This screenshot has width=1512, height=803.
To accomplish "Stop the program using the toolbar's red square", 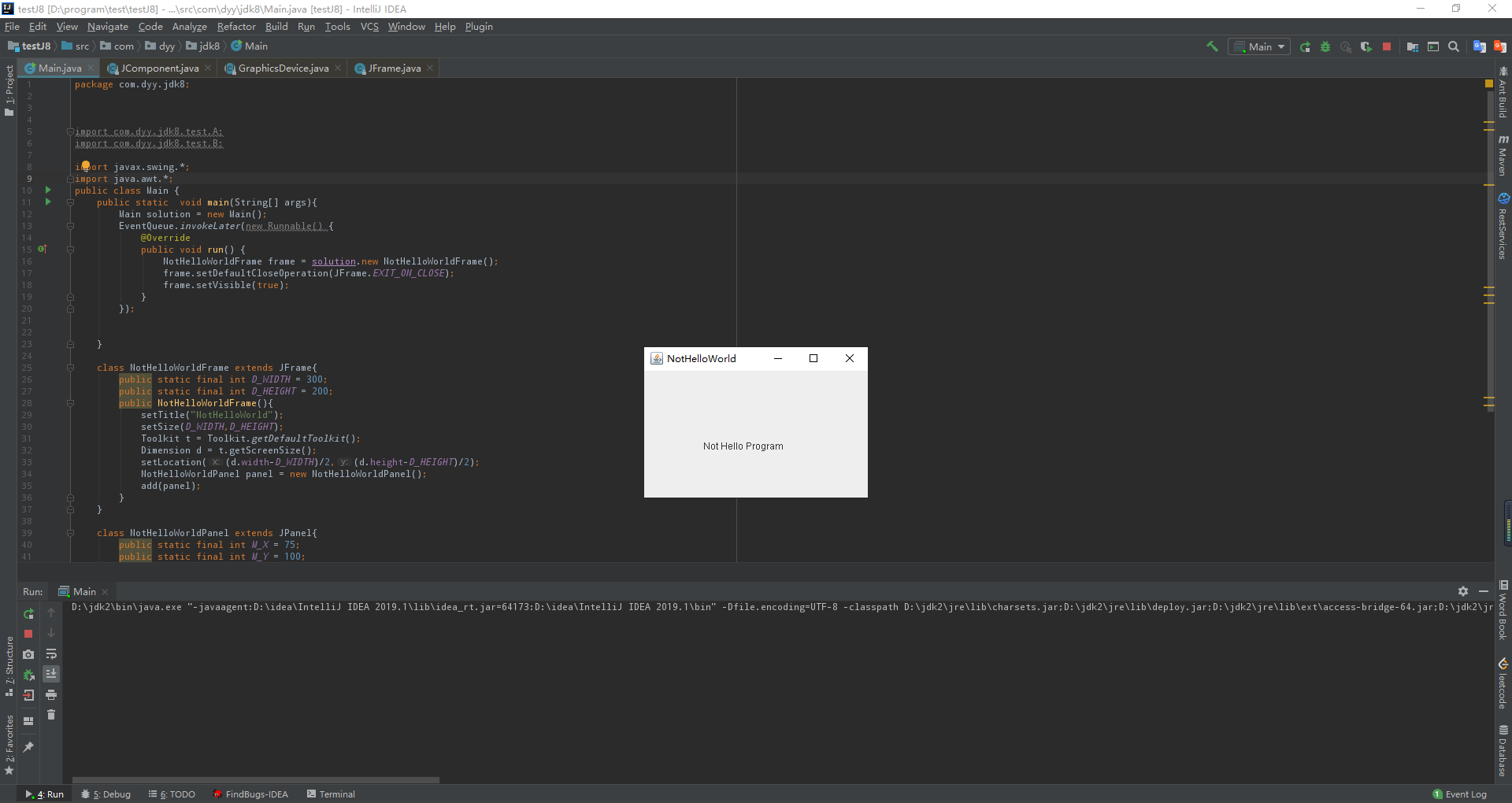I will (x=1387, y=46).
